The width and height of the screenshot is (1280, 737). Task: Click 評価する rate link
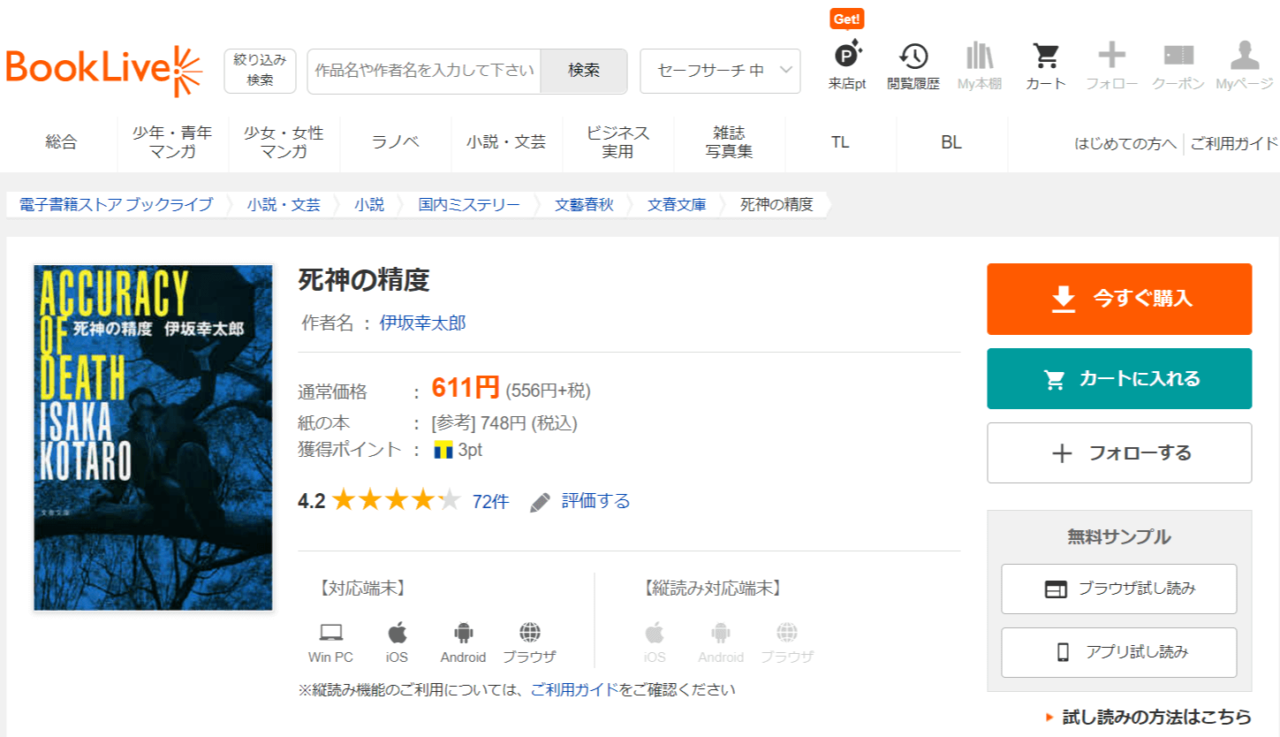click(x=596, y=501)
